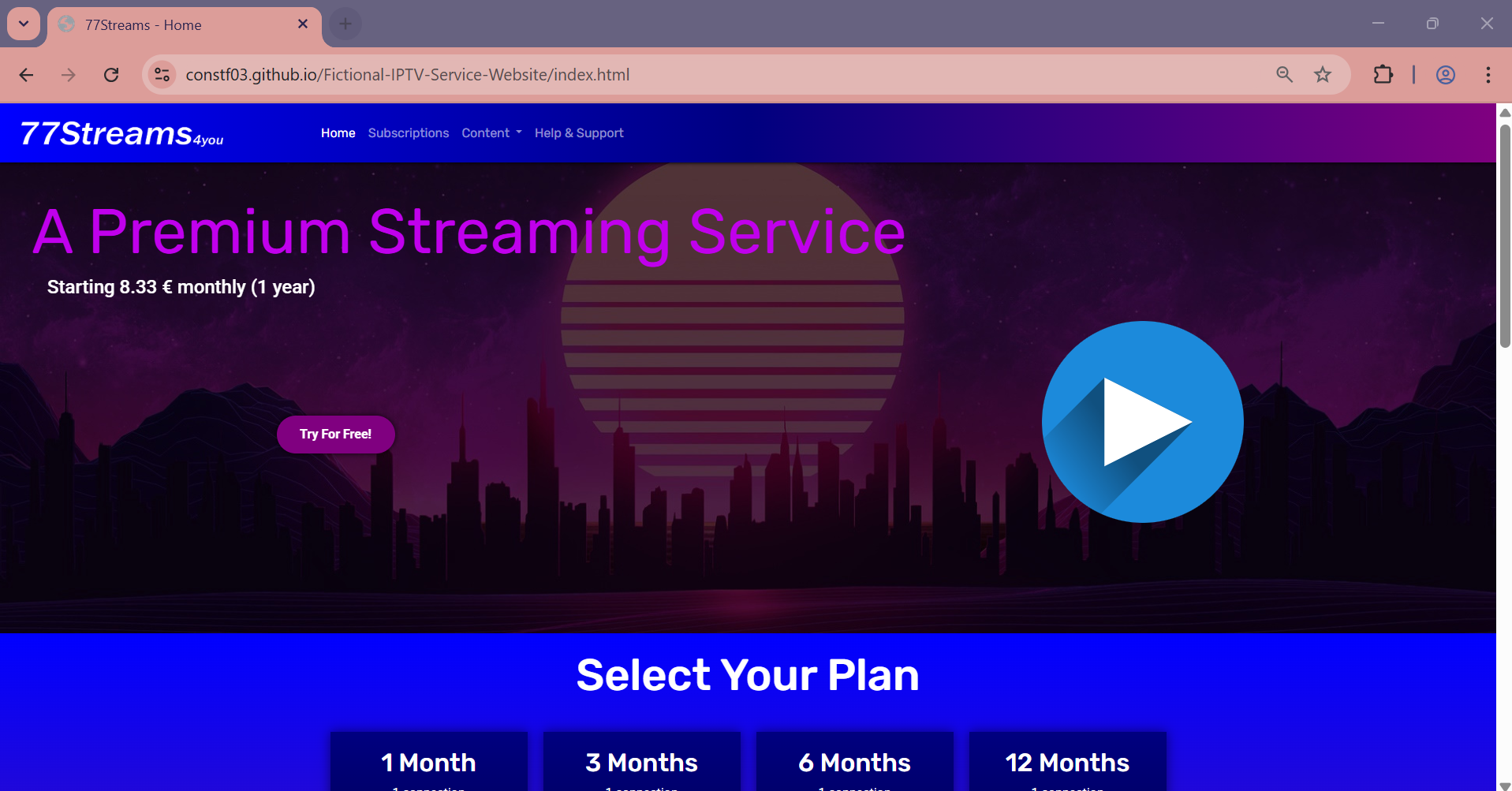Screen dimensions: 1512x791
Task: Select the 6 Months plan card
Action: coord(855,761)
